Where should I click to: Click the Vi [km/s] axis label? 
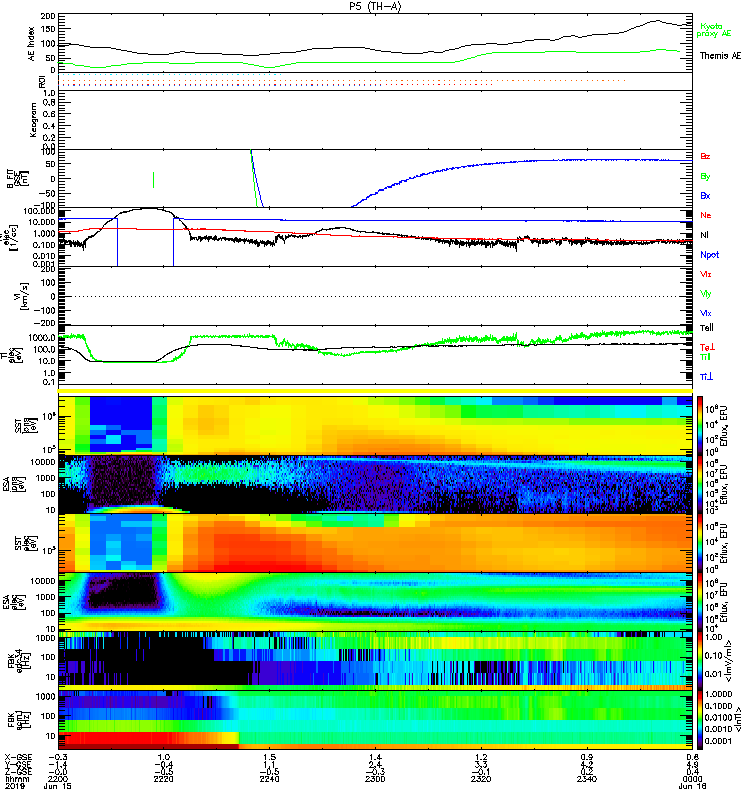click(x=23, y=296)
